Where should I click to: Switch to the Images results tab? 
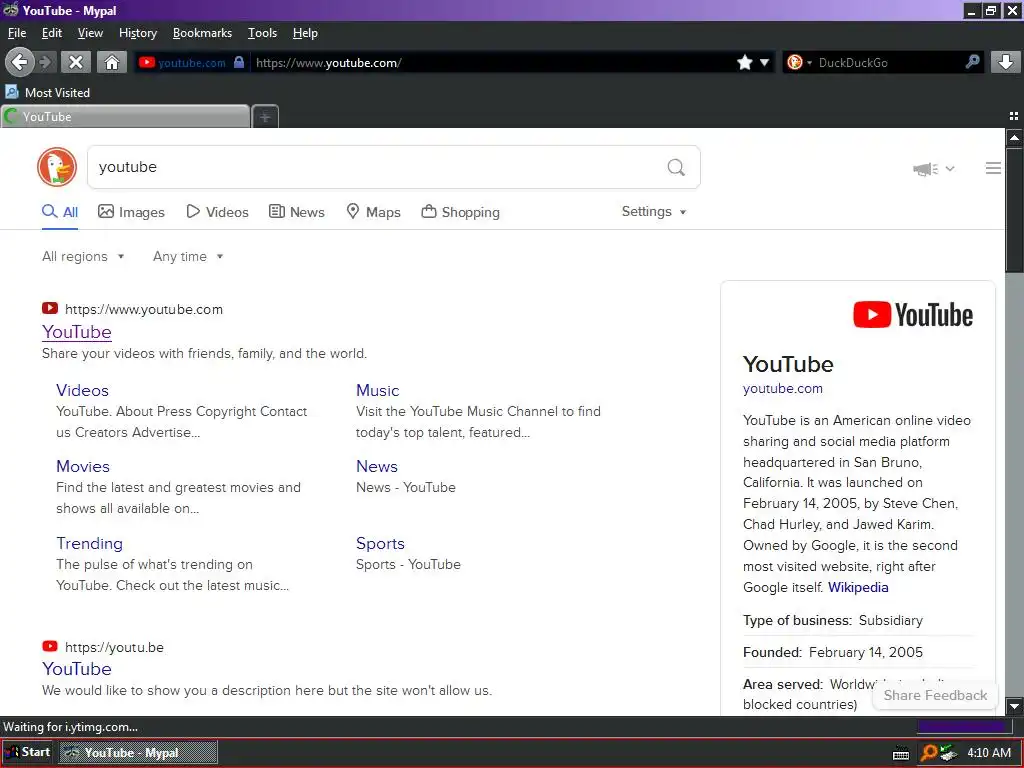tap(131, 212)
